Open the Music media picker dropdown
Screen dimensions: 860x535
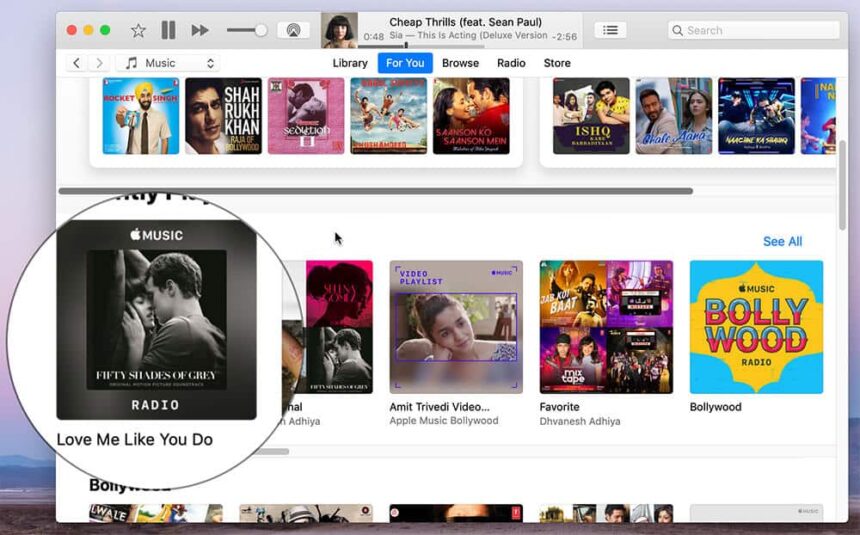click(x=168, y=63)
